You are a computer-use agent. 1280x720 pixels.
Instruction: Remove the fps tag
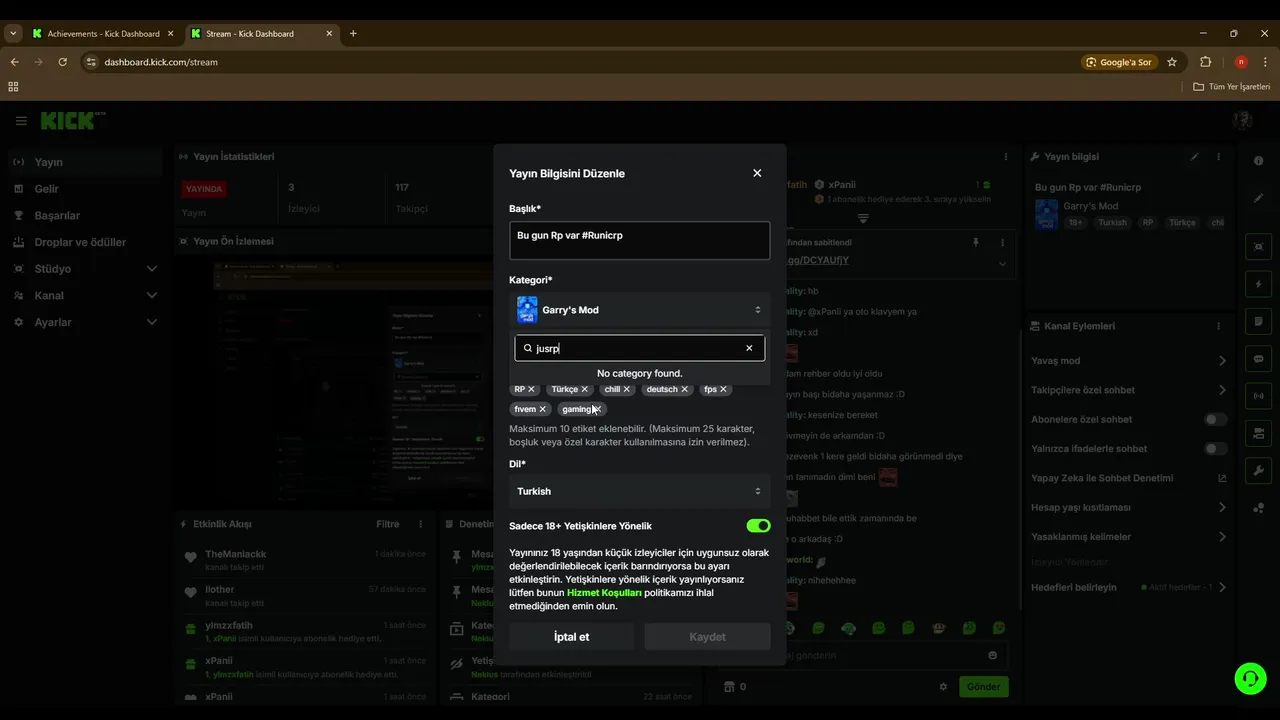[x=723, y=389]
